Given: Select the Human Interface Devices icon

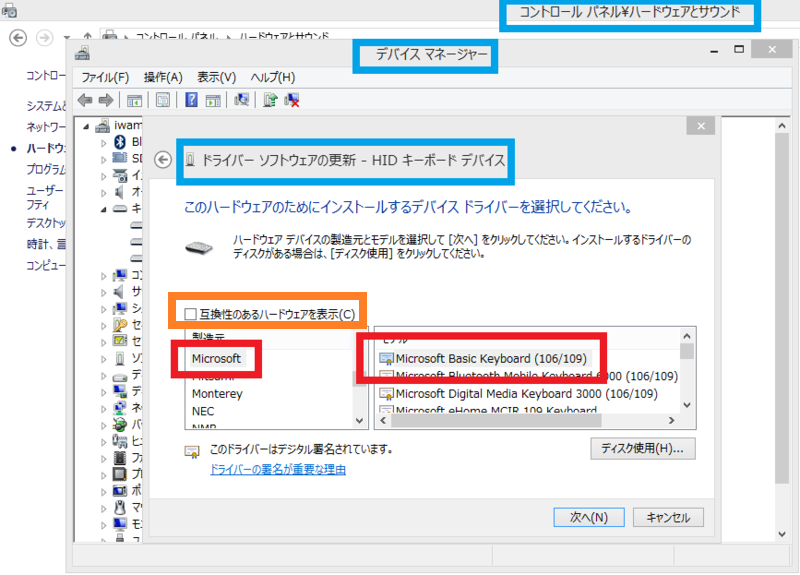Looking at the screenshot, I should pos(120,441).
